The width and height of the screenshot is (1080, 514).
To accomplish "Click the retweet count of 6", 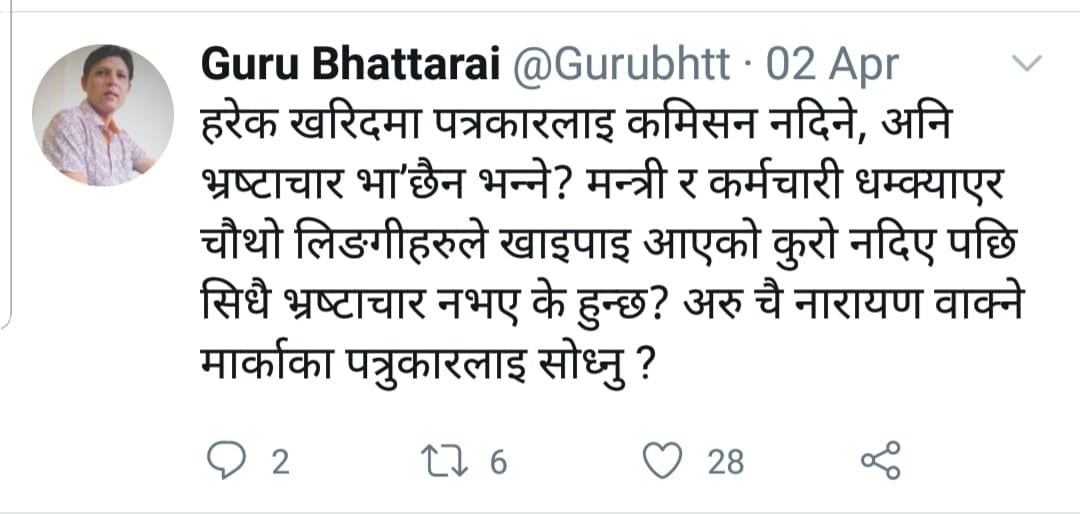I will click(500, 462).
